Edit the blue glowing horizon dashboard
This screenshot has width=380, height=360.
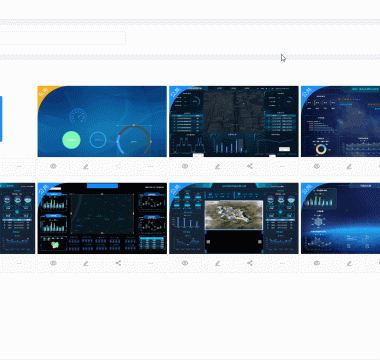349,263
